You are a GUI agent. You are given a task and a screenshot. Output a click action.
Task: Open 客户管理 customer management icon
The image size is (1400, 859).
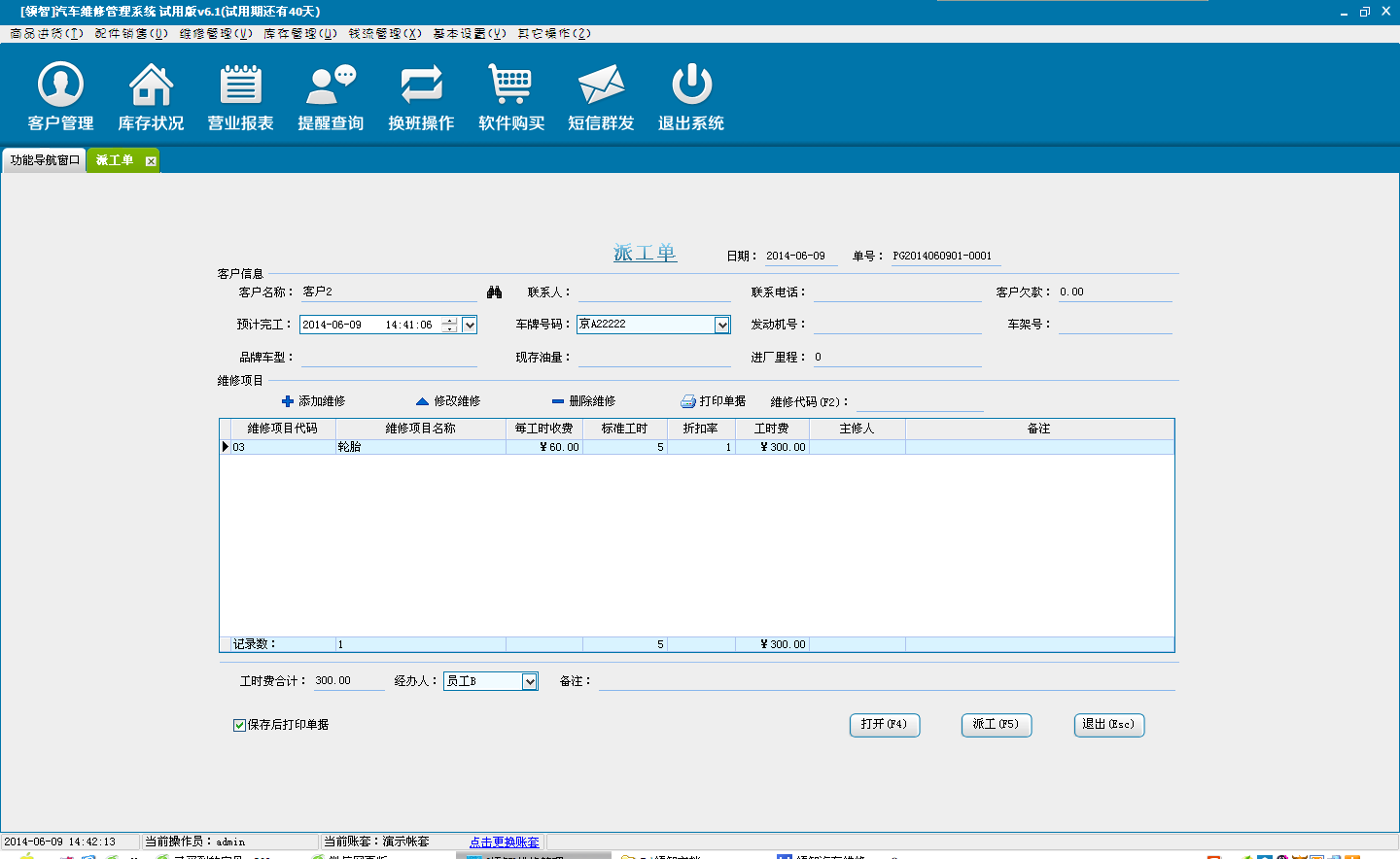pos(60,86)
